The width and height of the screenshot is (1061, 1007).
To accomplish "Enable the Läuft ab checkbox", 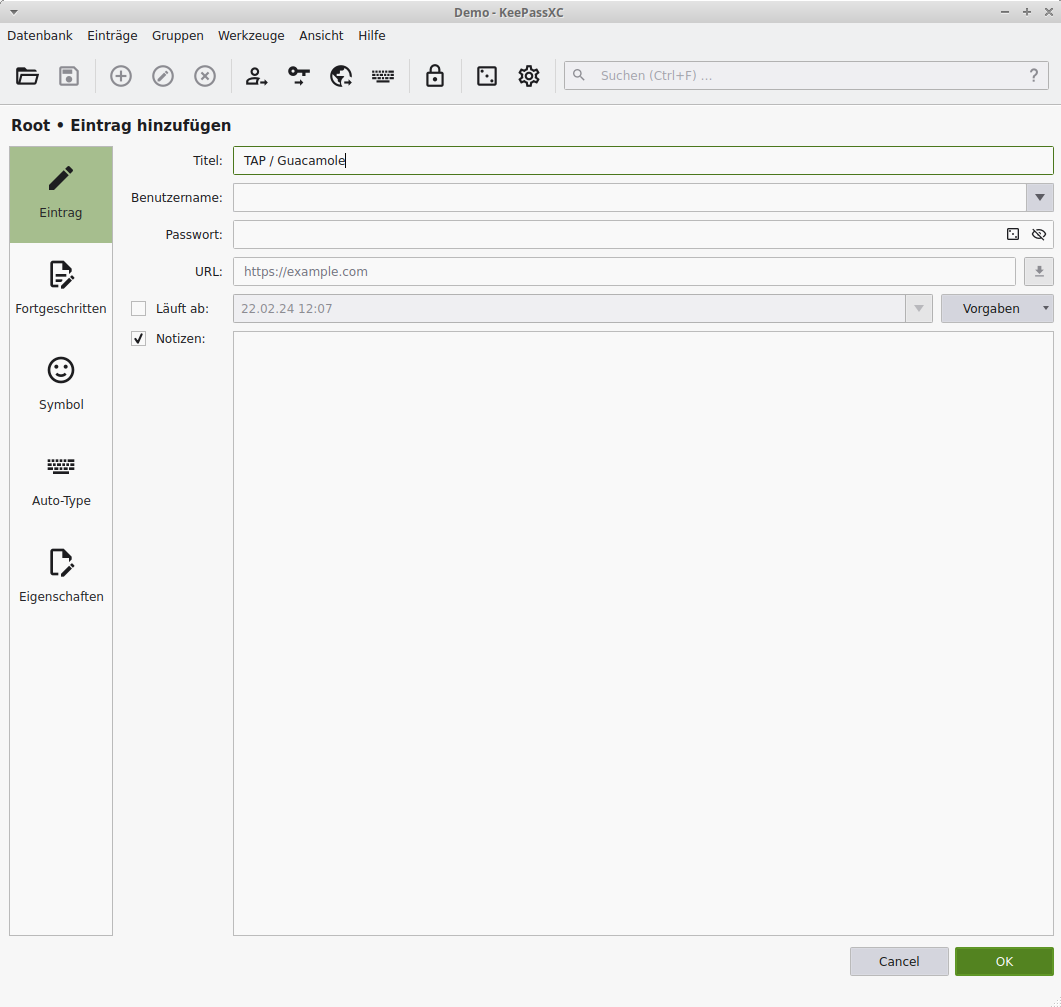I will [x=139, y=308].
